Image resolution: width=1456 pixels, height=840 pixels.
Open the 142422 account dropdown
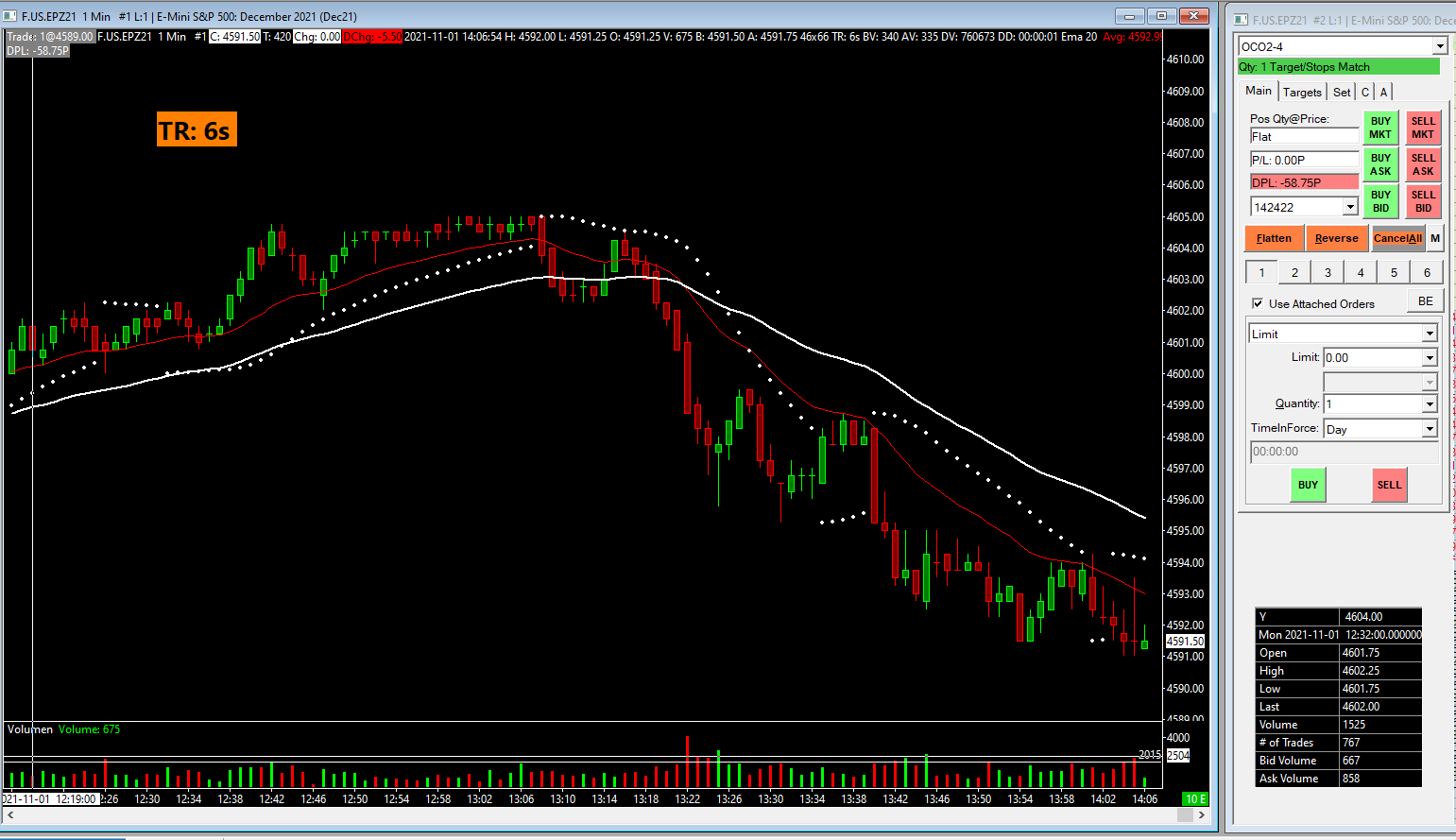(x=1351, y=207)
